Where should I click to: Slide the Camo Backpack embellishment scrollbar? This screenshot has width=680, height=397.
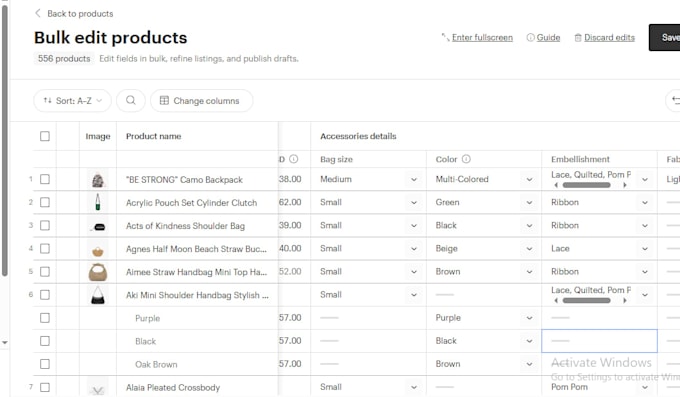point(586,185)
